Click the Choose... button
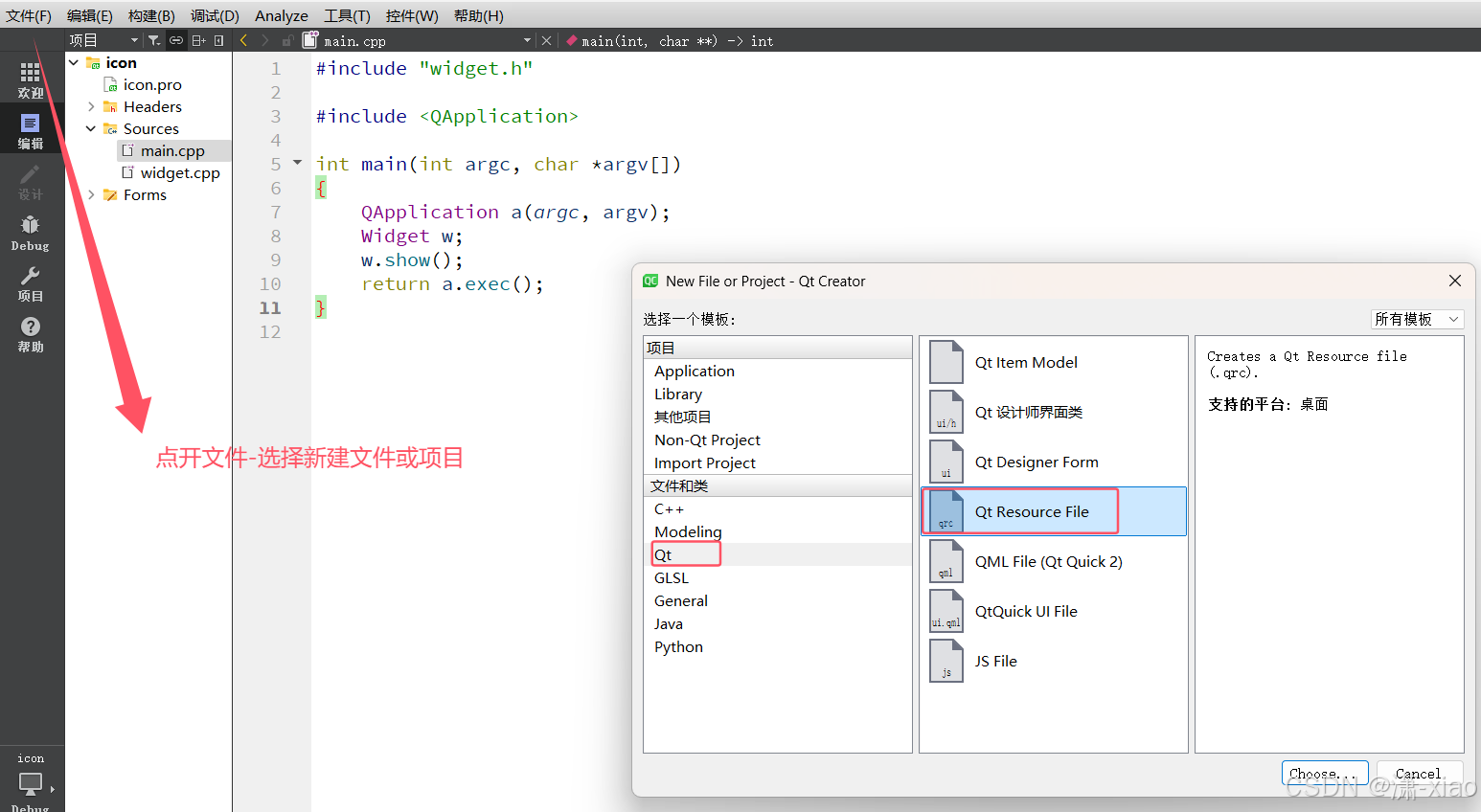 1325,774
